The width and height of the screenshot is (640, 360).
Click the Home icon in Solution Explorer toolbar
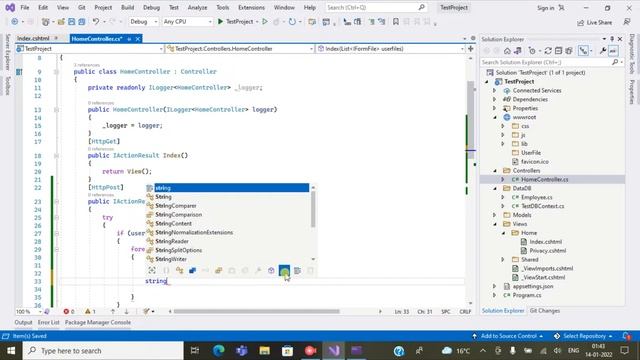pos(507,51)
